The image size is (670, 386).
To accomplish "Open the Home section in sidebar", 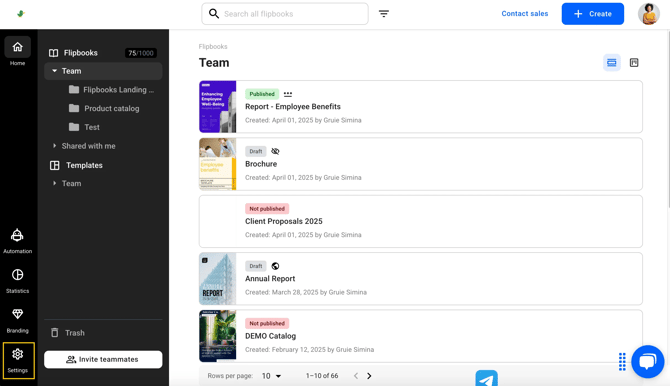I will tap(18, 52).
